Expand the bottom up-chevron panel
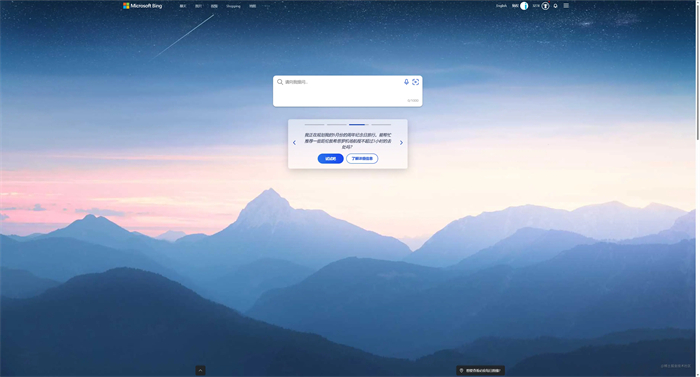This screenshot has height=377, width=700. point(200,370)
